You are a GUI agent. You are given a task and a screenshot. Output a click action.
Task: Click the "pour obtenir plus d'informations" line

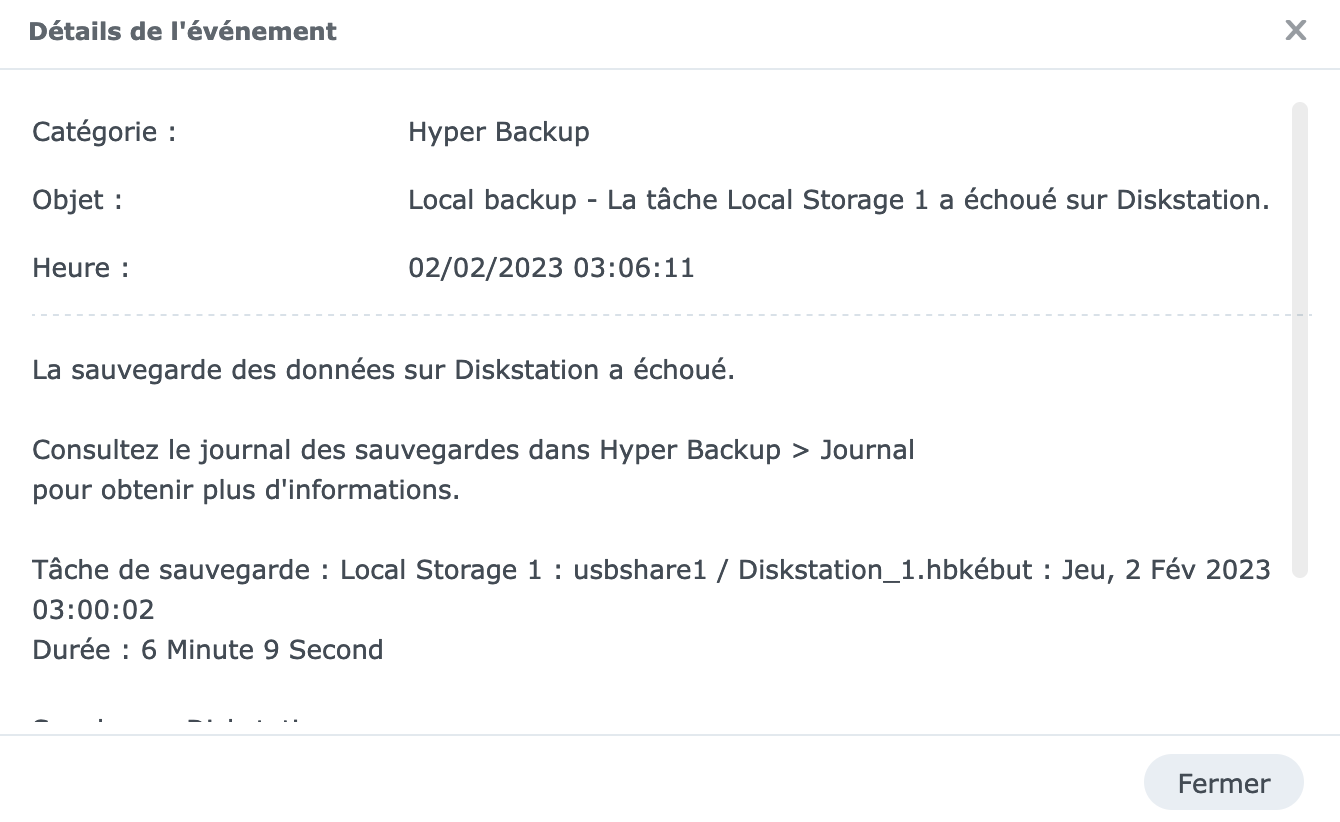[246, 491]
